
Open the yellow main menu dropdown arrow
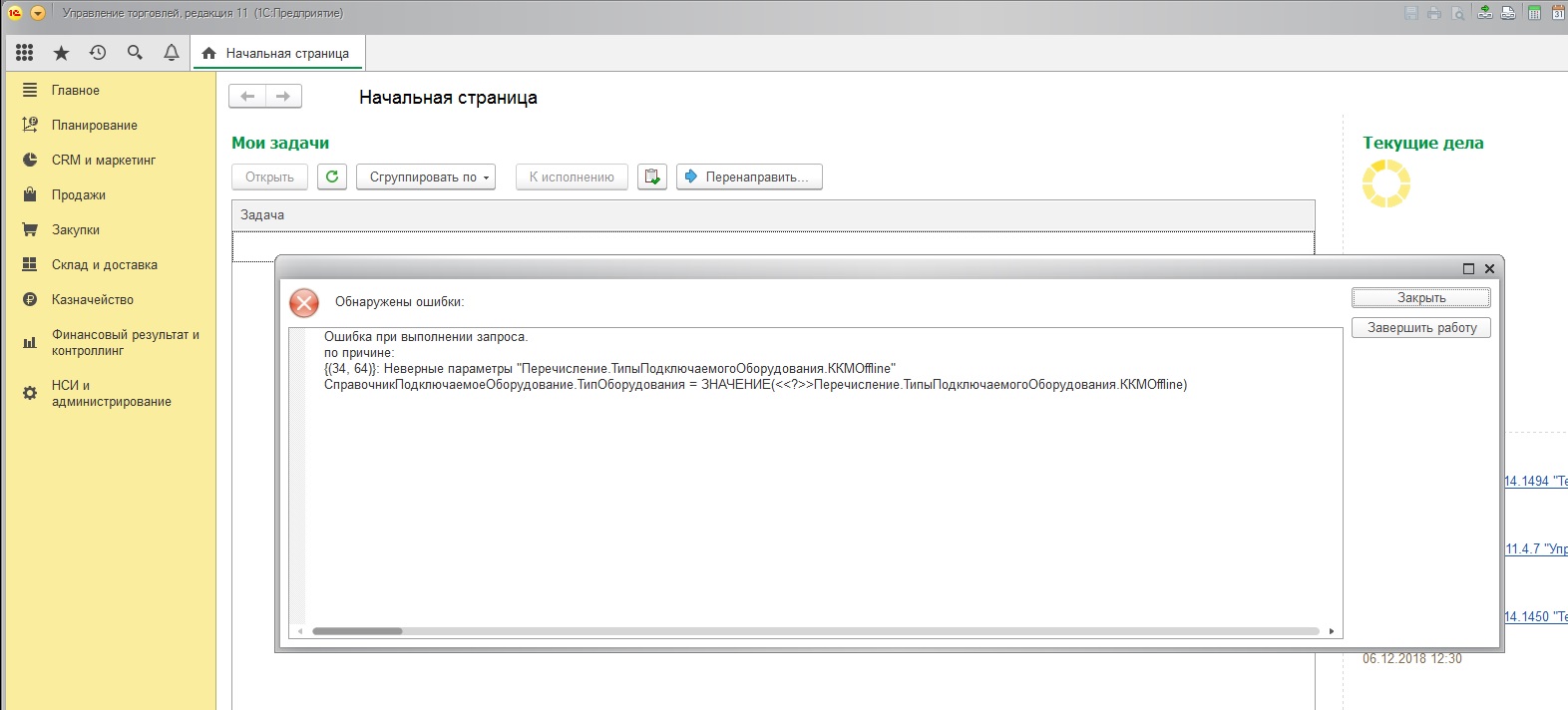pyautogui.click(x=38, y=13)
